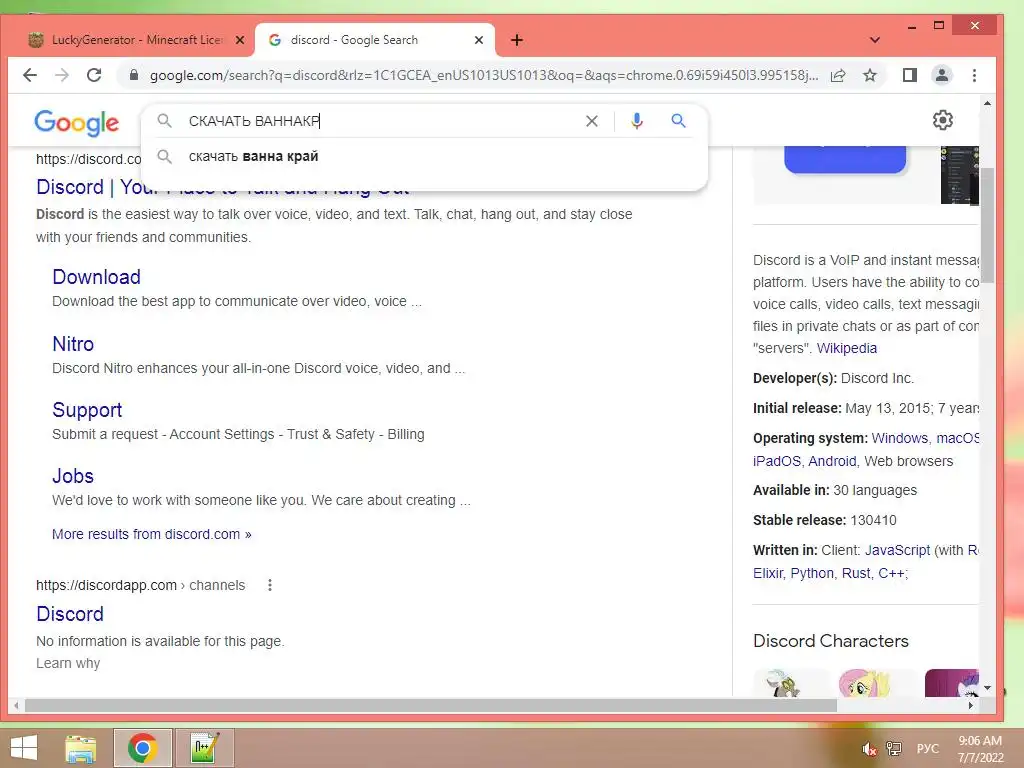The height and width of the screenshot is (768, 1024).
Task: Reload the page with the refresh icon
Action: (x=94, y=75)
